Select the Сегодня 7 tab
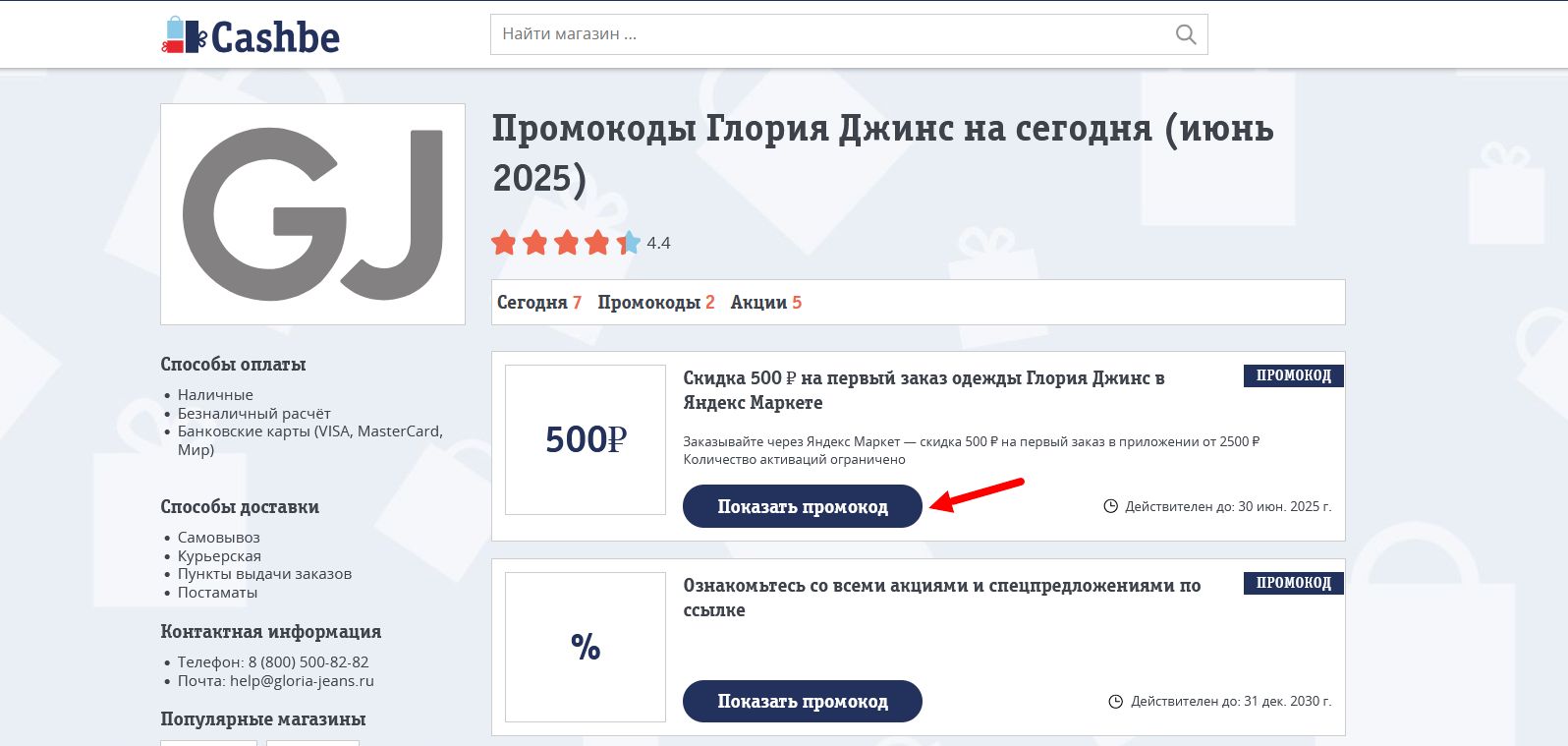Viewport: 1568px width, 746px height. pos(539,303)
